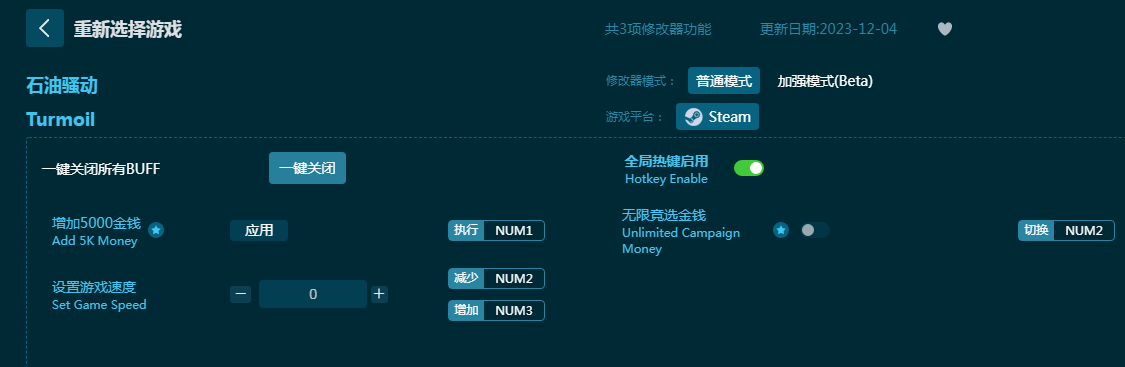Click the game speed value field
Screen dimensions: 1125x367
[x=313, y=294]
